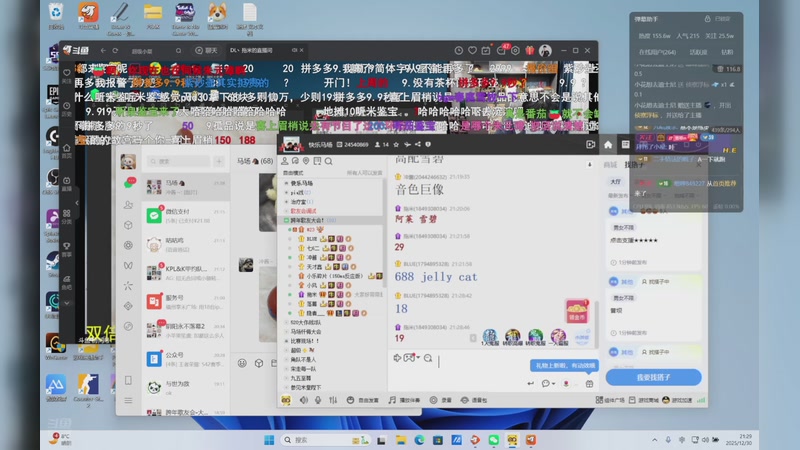Expand the 治疗室 channel node
Screen dimensions: 800x450
coord(286,202)
